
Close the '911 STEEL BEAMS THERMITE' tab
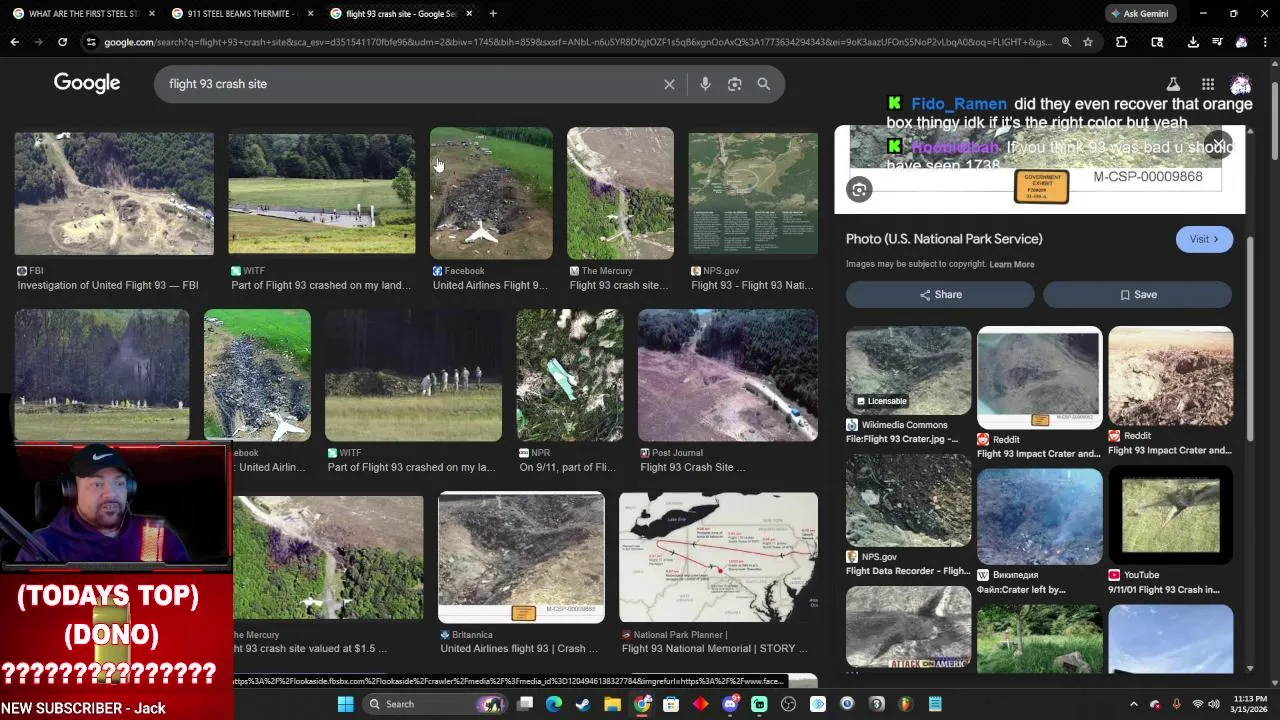[310, 14]
